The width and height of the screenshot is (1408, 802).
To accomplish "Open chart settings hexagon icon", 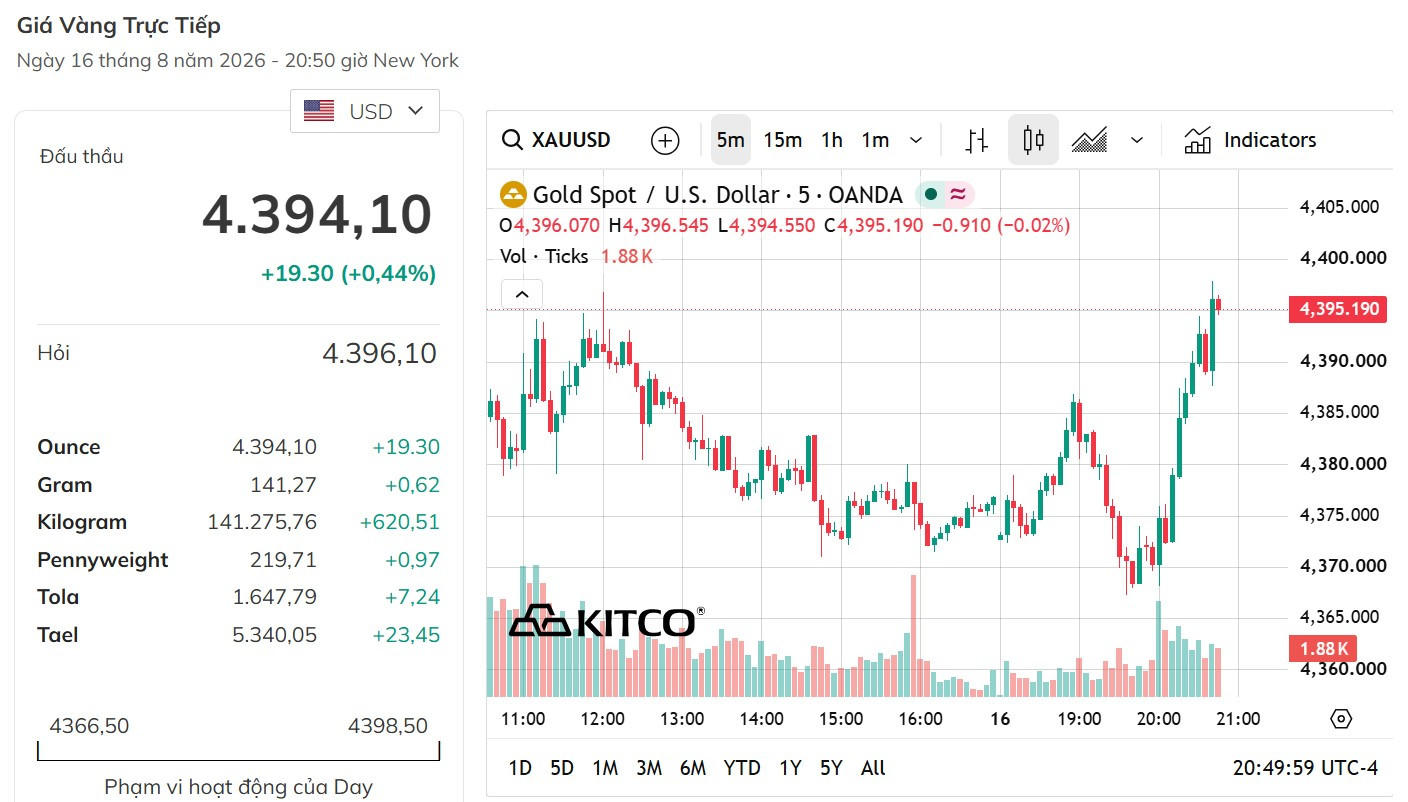I will coord(1342,718).
